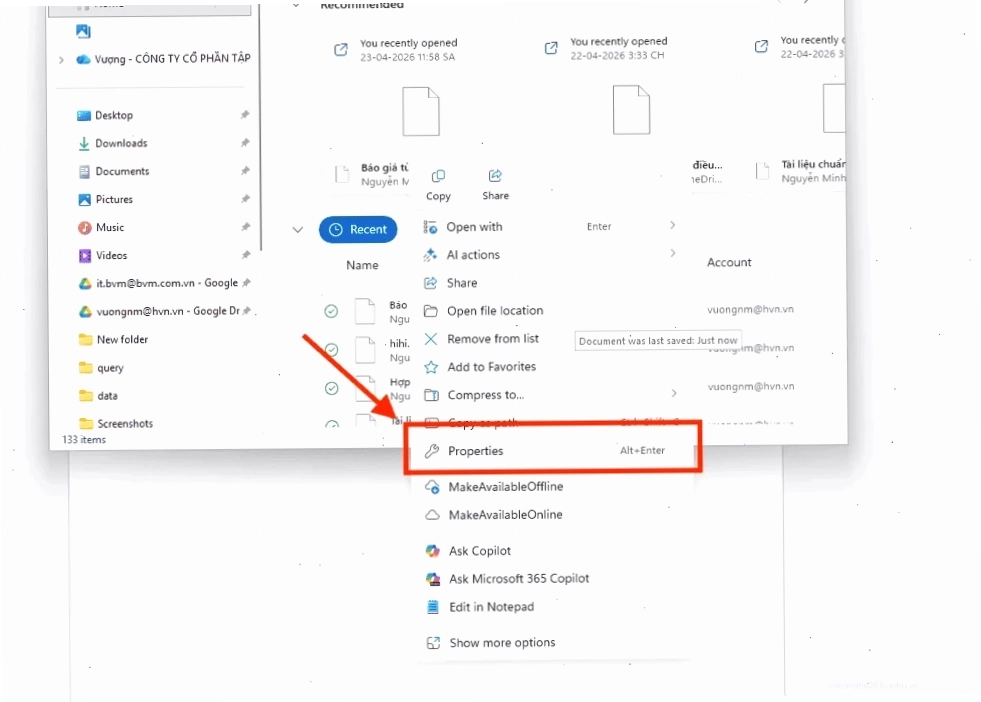981x702 pixels.
Task: Sort the file list by Account column
Action: click(x=729, y=263)
